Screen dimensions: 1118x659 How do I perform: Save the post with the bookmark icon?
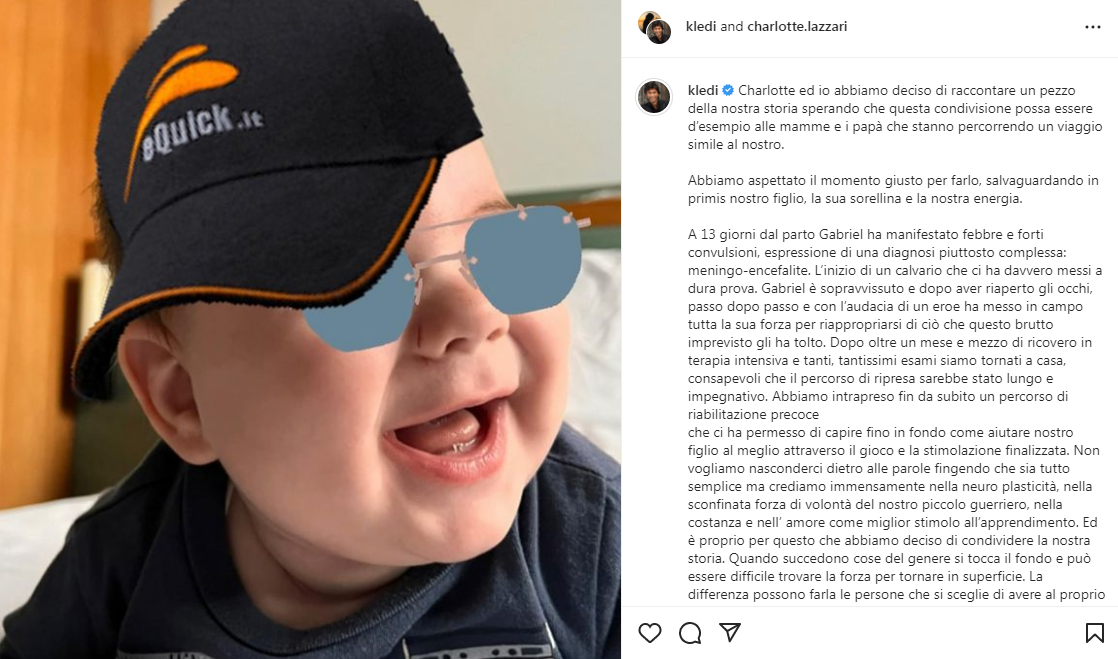pos(1094,633)
